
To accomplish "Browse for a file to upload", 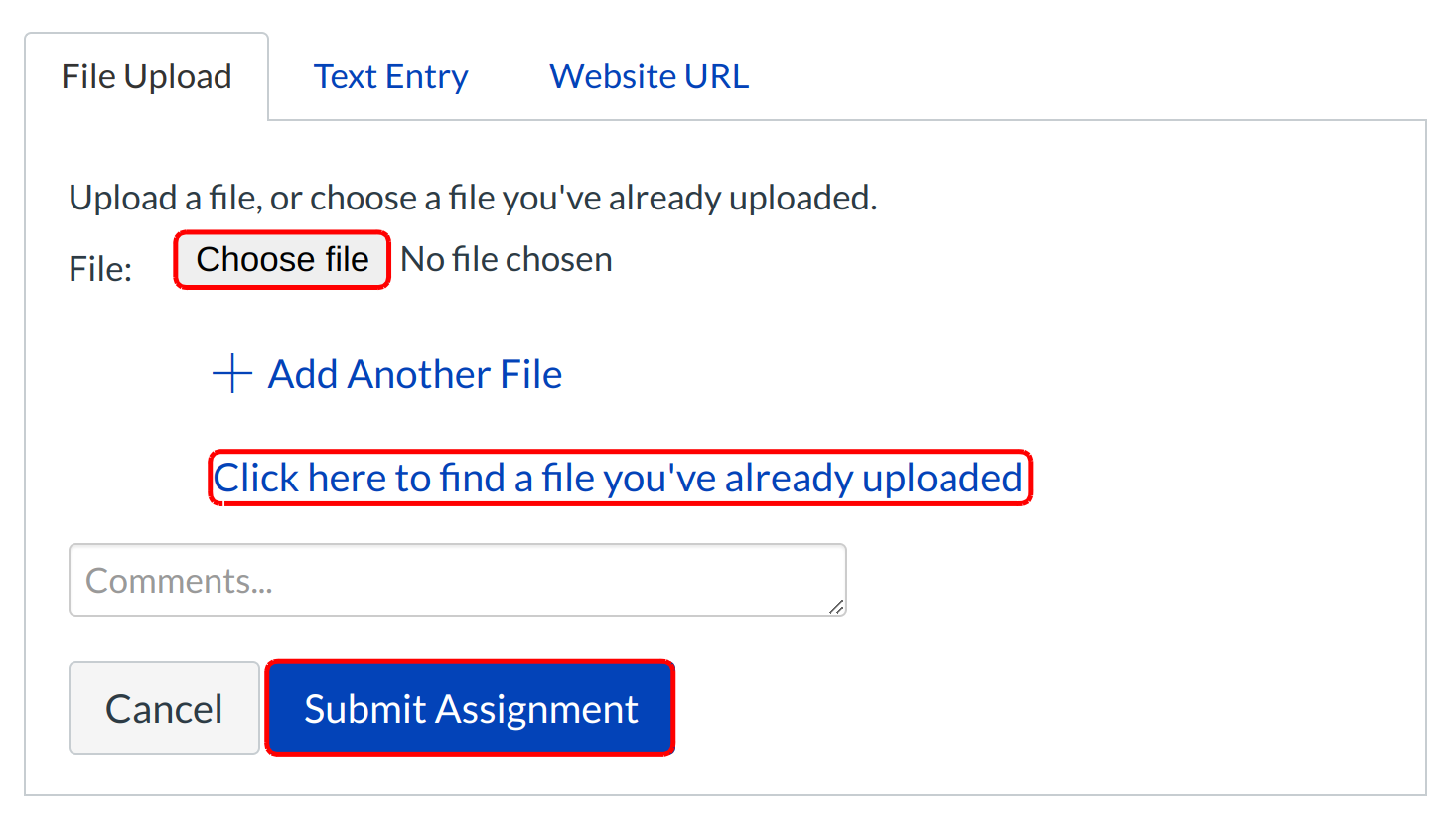I will click(282, 260).
